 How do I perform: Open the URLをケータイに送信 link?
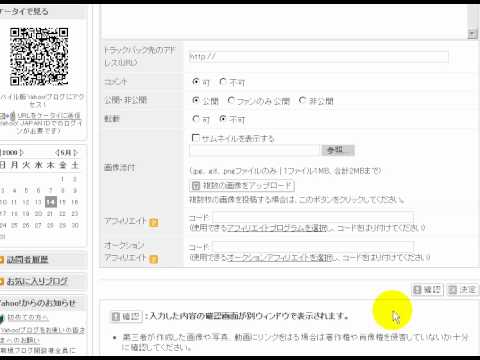(x=49, y=116)
